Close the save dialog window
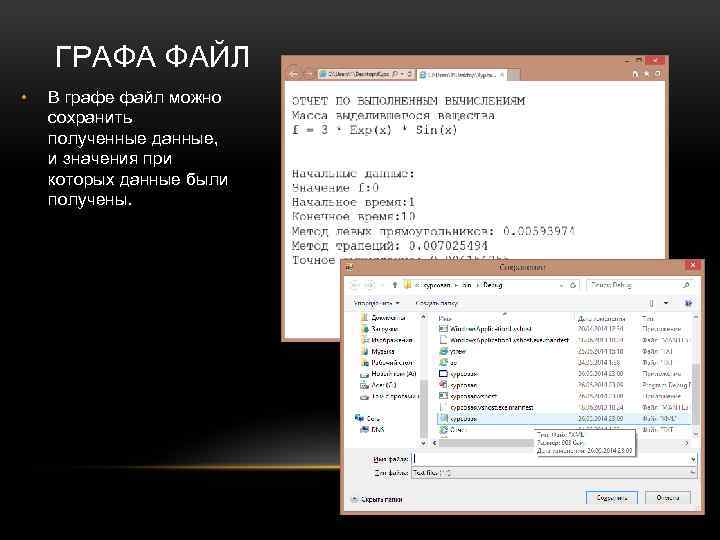 click(x=692, y=265)
